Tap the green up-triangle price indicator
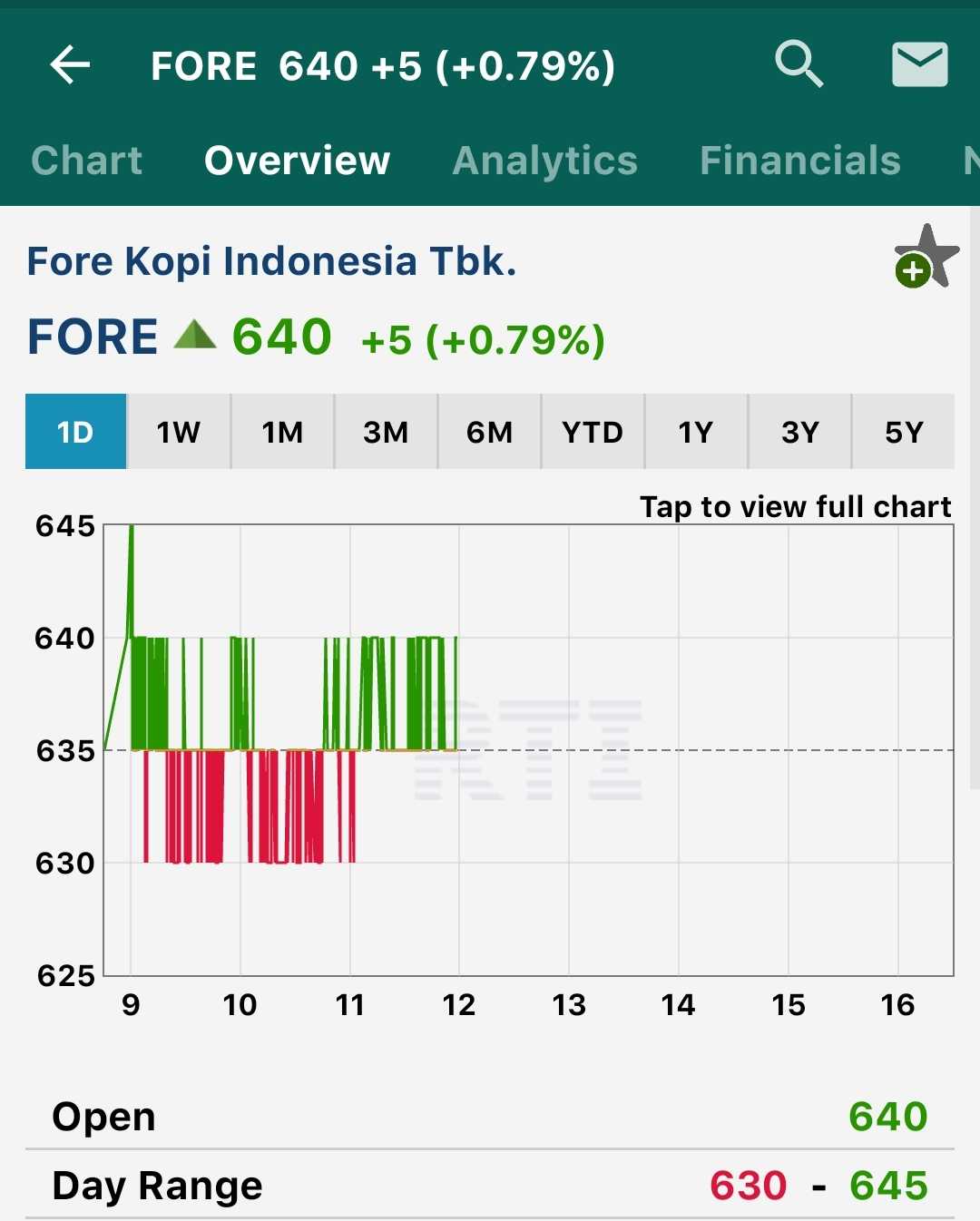Image resolution: width=980 pixels, height=1221 pixels. click(x=195, y=334)
